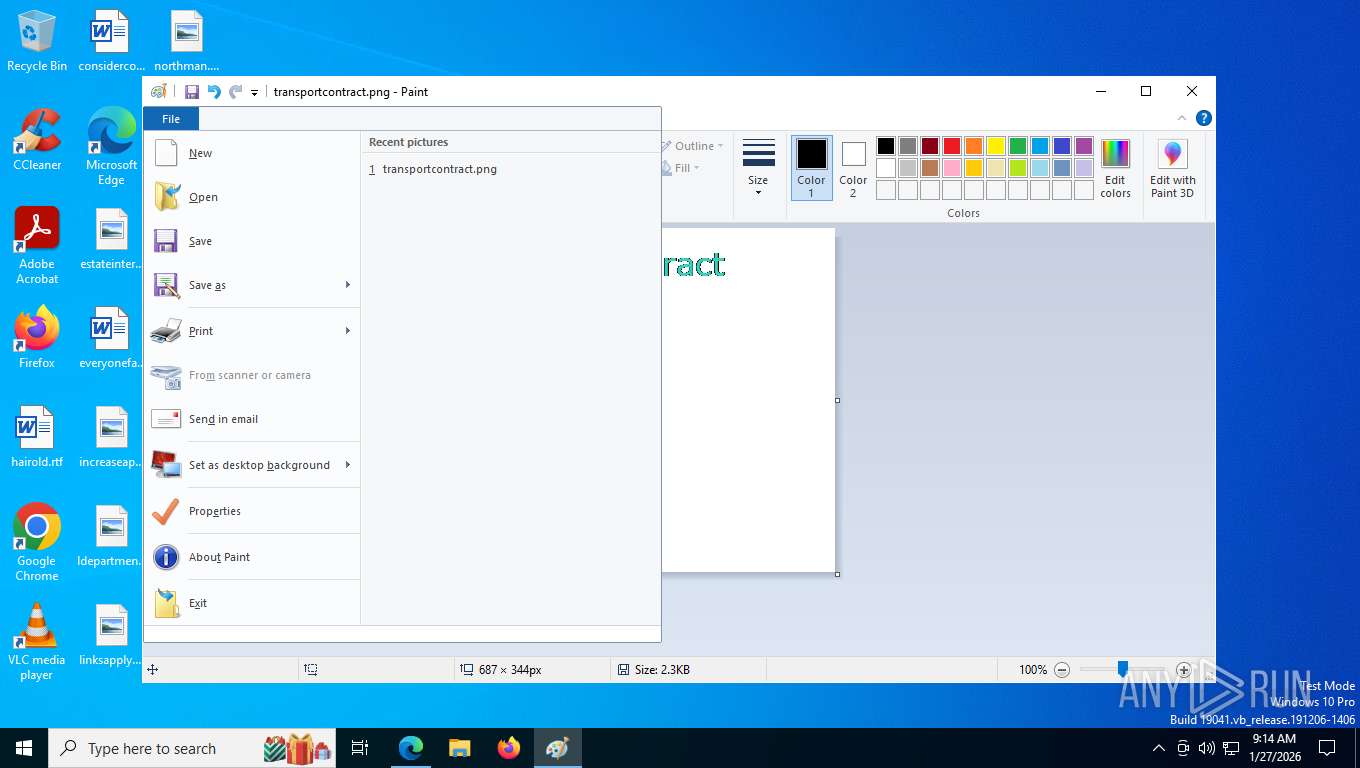Viewport: 1360px width, 768px height.
Task: Click File Explorer icon in taskbar
Action: click(x=460, y=748)
